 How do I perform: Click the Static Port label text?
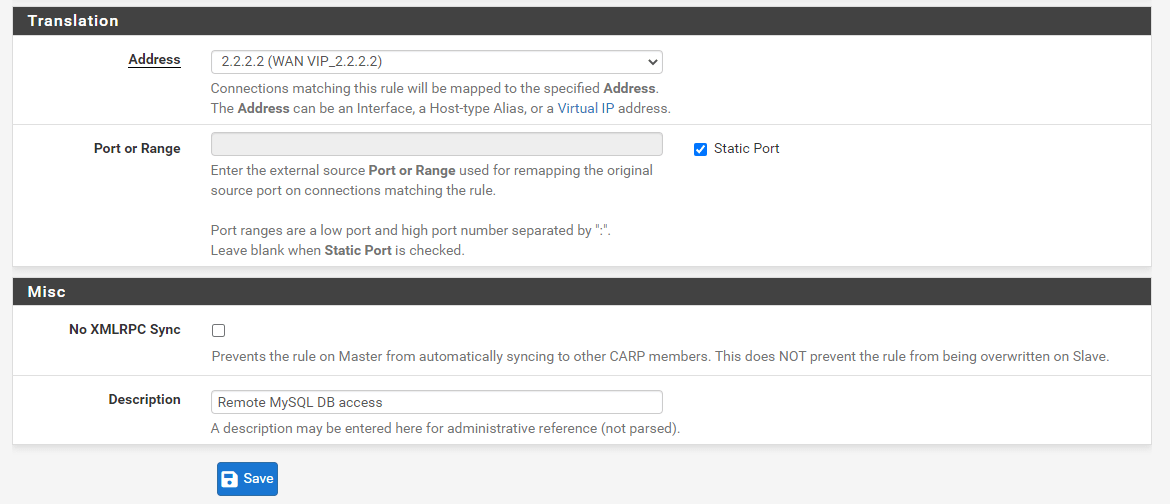click(x=746, y=149)
